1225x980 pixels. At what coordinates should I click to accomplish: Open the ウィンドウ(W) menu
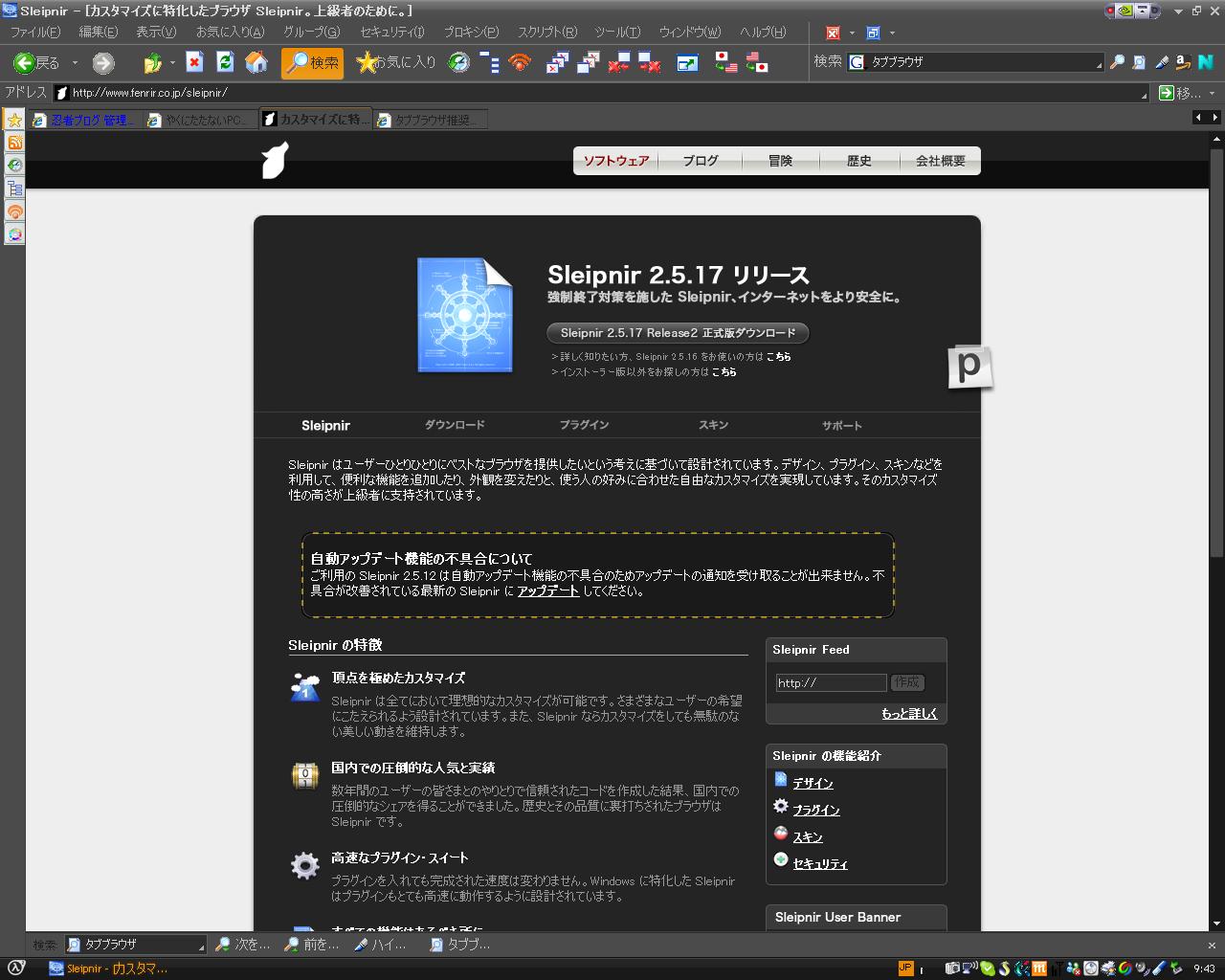click(x=690, y=32)
